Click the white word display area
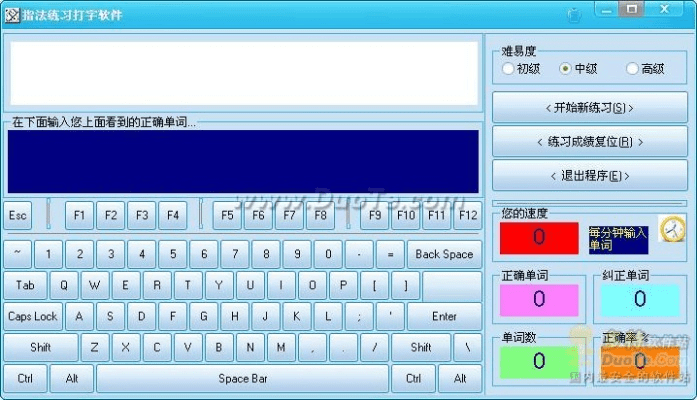Image resolution: width=697 pixels, height=400 pixels. [243, 73]
